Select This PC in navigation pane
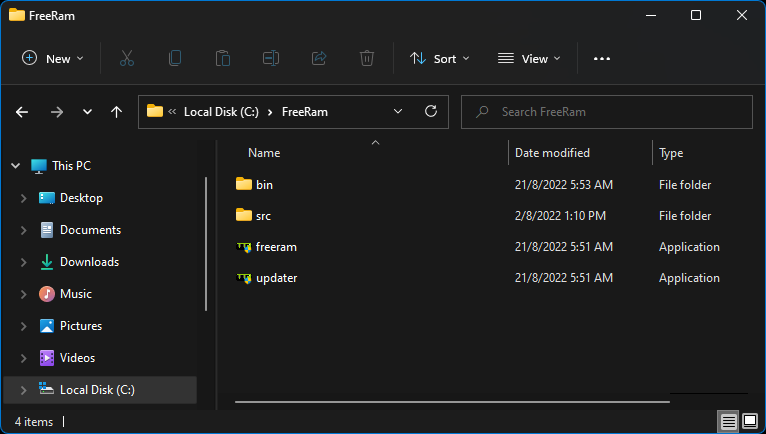This screenshot has width=766, height=434. [71, 166]
